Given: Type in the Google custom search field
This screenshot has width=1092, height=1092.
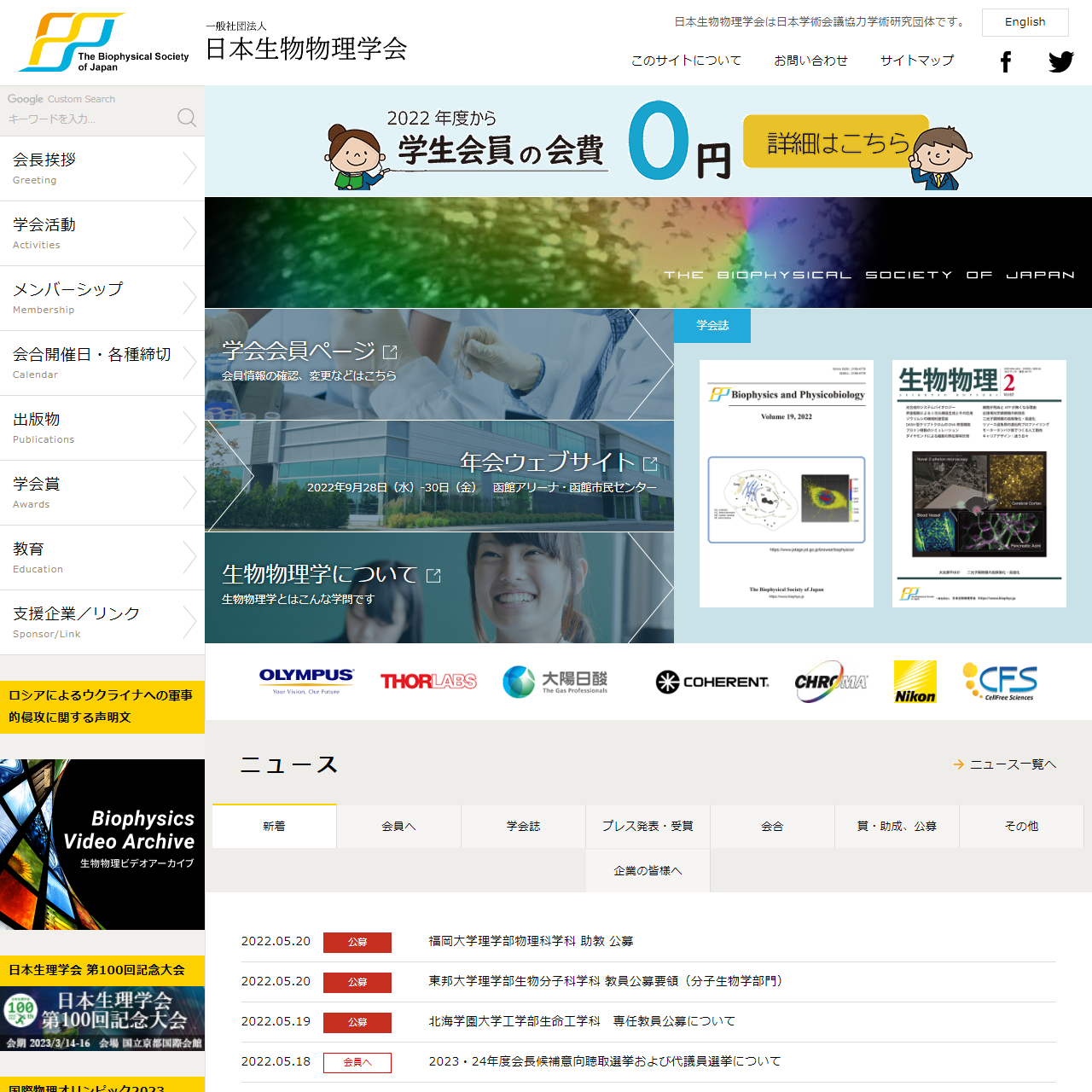Looking at the screenshot, I should pyautogui.click(x=85, y=118).
